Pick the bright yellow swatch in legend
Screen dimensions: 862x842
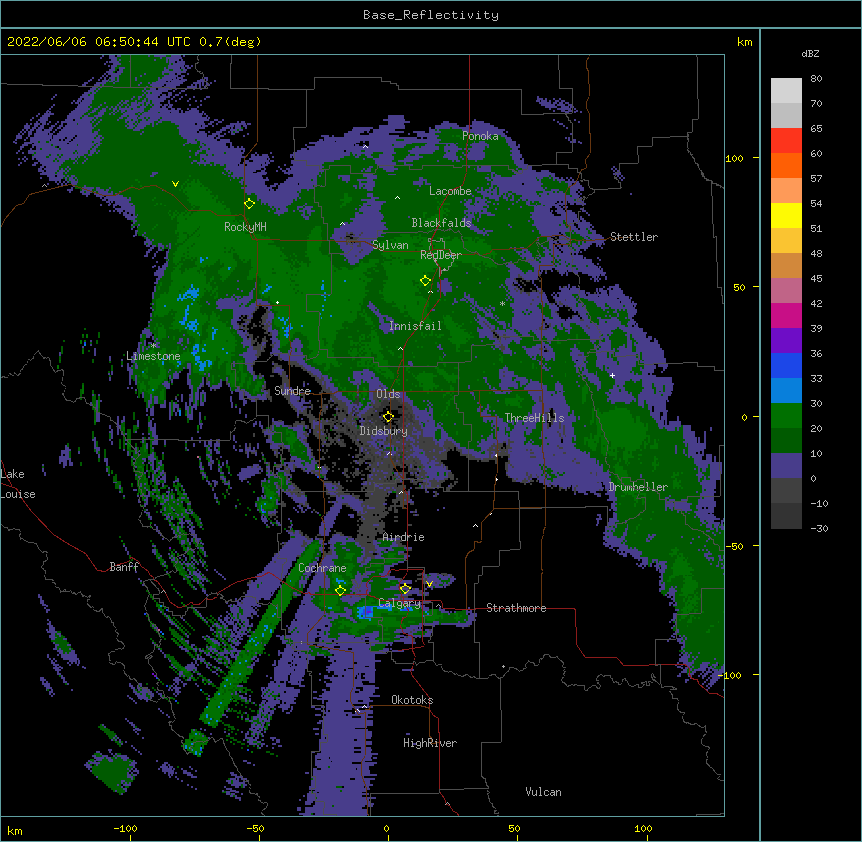pos(786,215)
